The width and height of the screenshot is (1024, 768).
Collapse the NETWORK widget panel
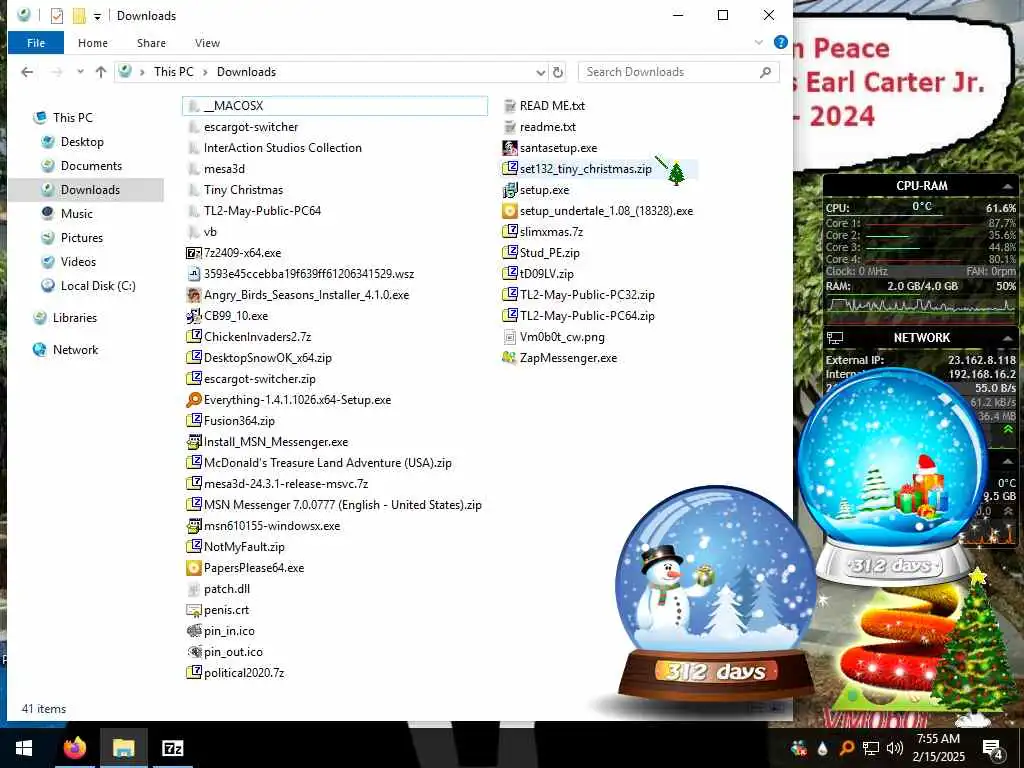point(1007,338)
